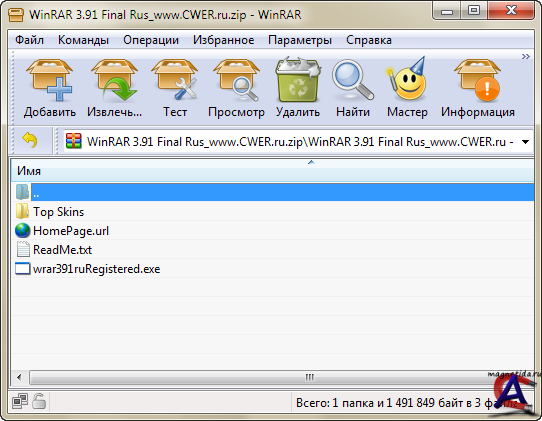
Task: Select the Top Skins folder name
Action: point(58,212)
